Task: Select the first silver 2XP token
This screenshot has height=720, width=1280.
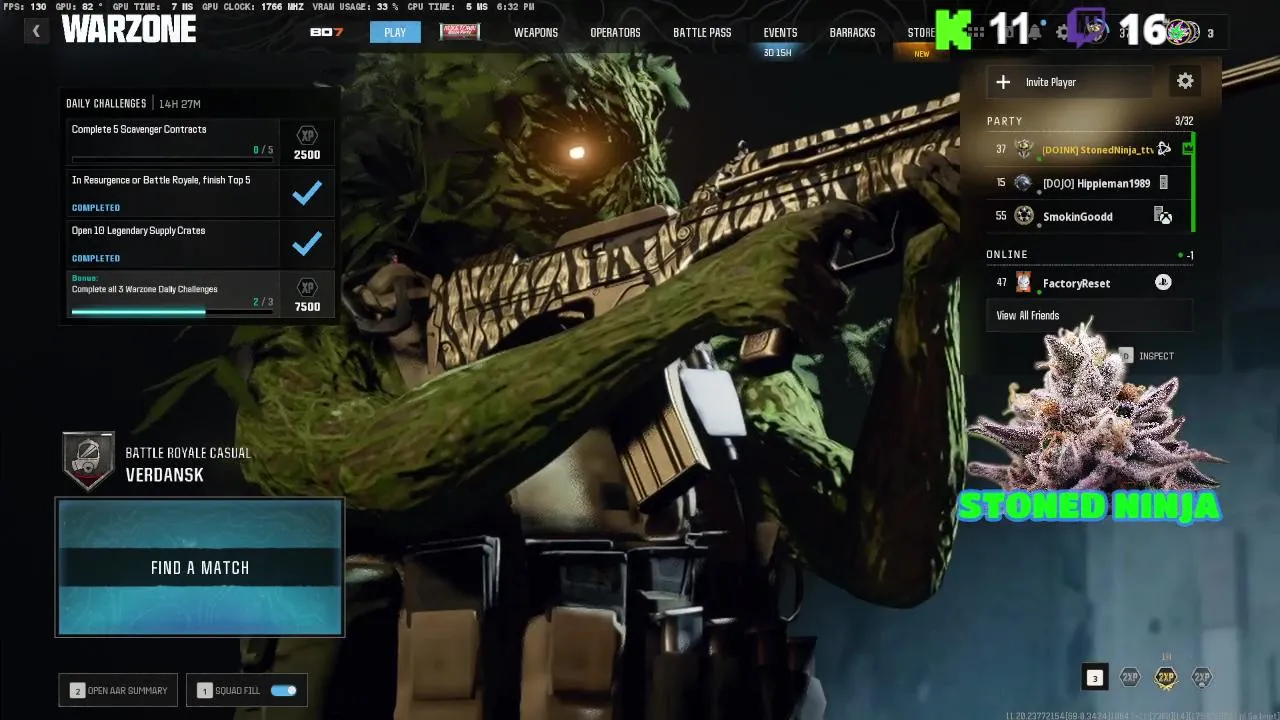Action: [x=1130, y=678]
